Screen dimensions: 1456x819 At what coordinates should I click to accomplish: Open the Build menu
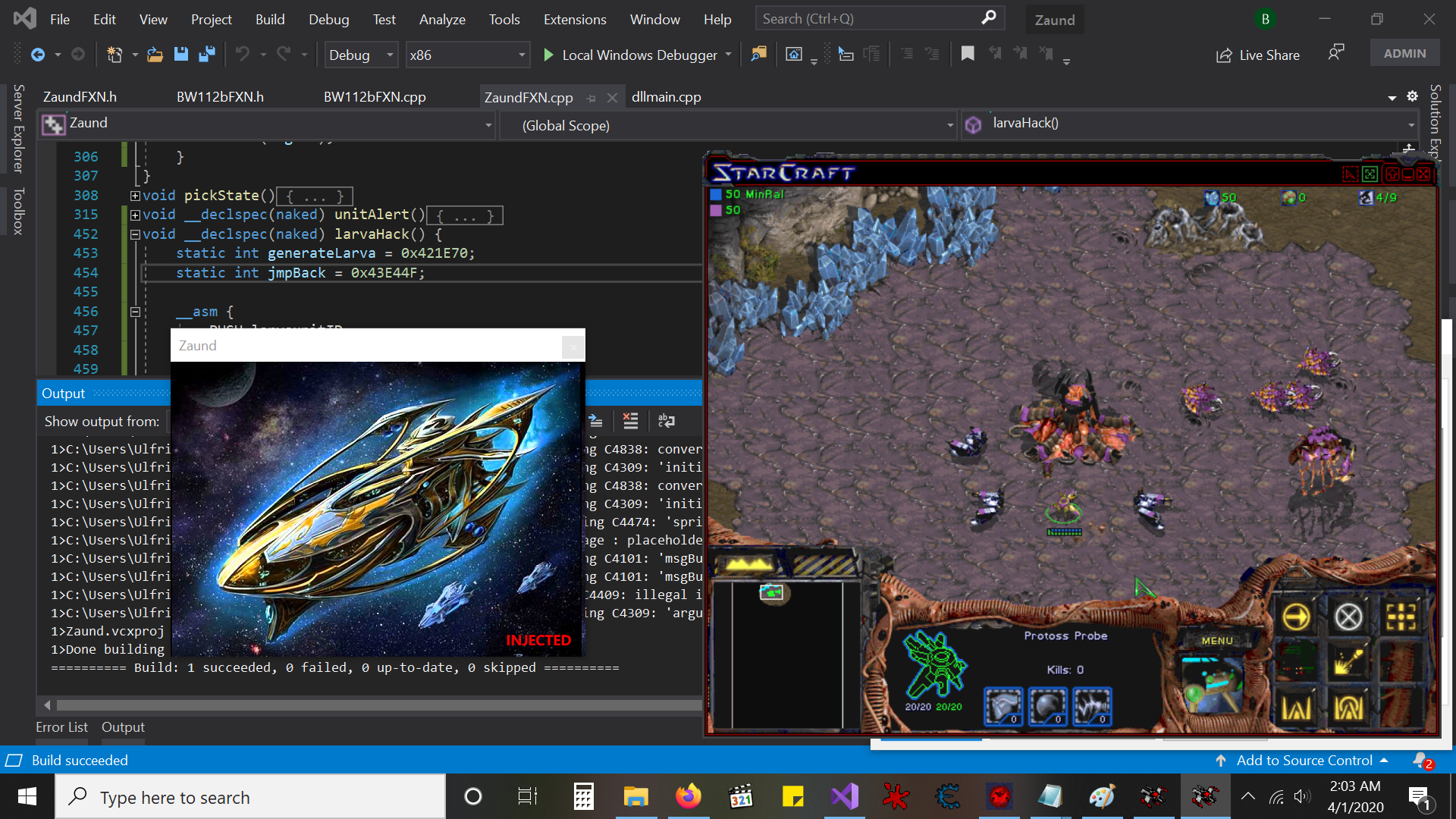[270, 19]
